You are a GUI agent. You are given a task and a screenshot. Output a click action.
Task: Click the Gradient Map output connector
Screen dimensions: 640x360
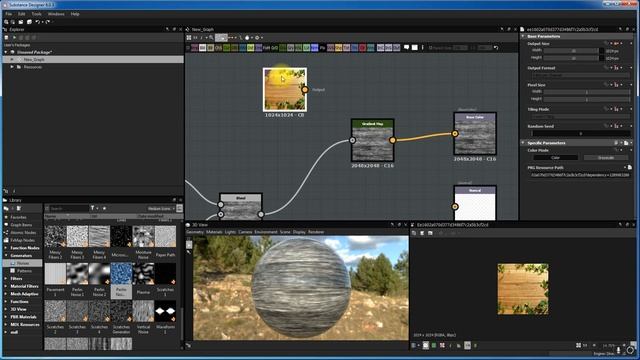point(392,140)
